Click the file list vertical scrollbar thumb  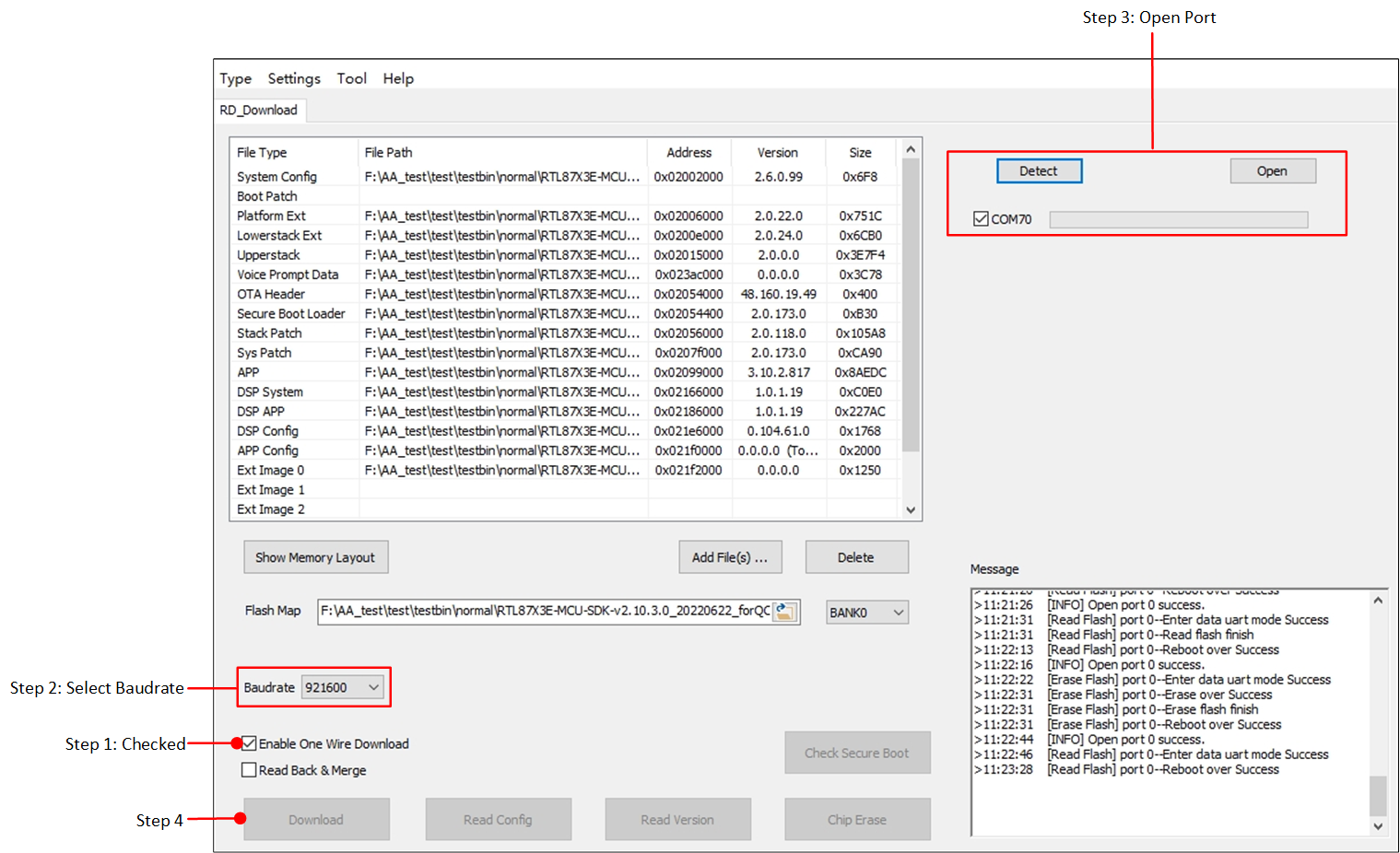pos(911,305)
